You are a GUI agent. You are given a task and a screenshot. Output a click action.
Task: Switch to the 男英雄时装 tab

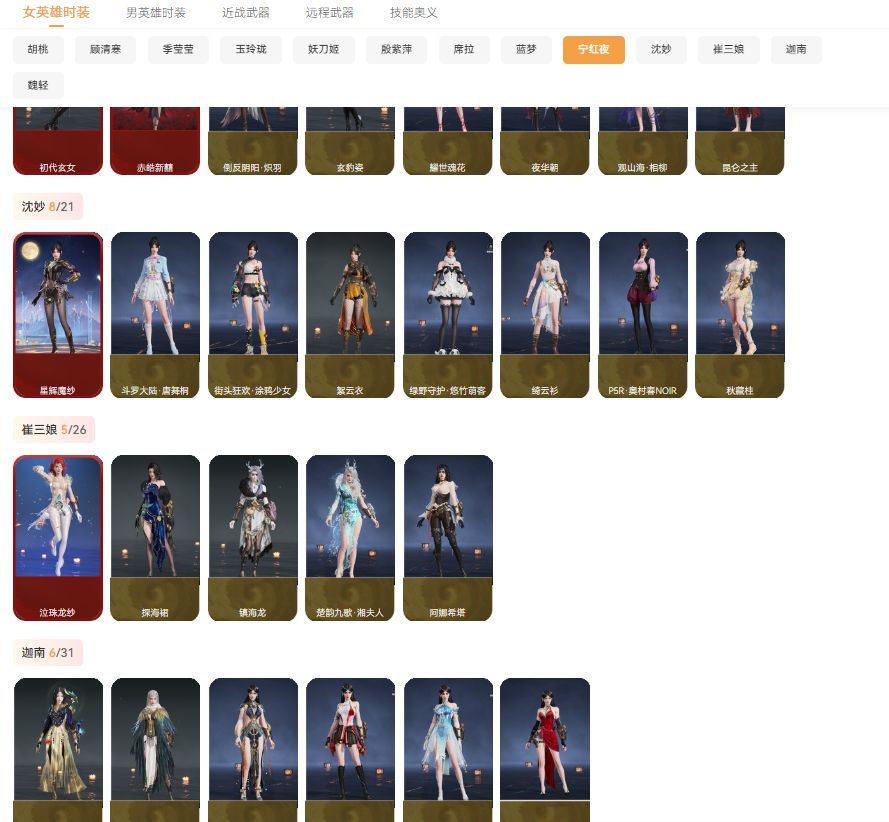pyautogui.click(x=155, y=13)
